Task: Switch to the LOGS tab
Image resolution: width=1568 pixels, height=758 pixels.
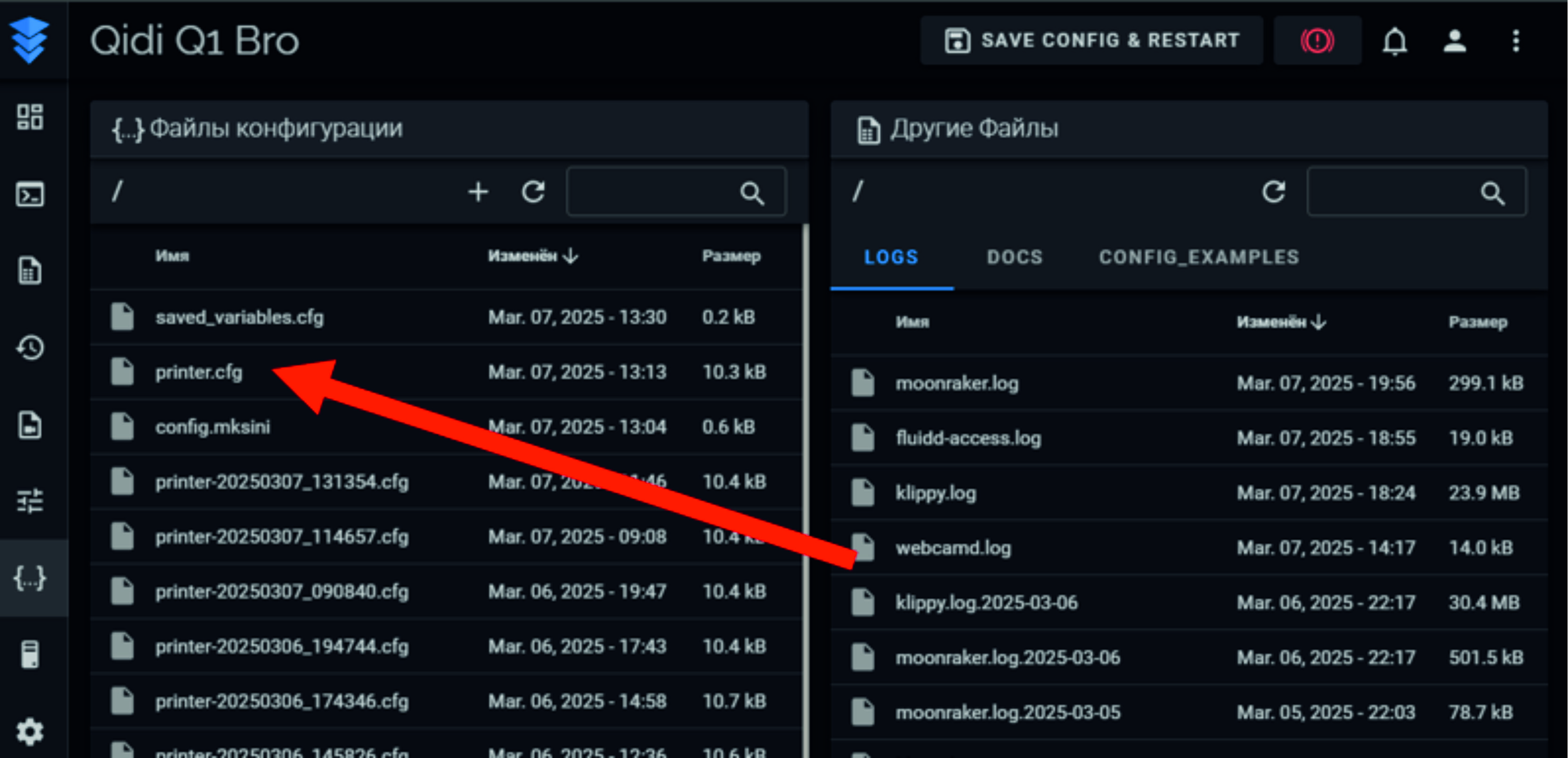Action: (891, 257)
